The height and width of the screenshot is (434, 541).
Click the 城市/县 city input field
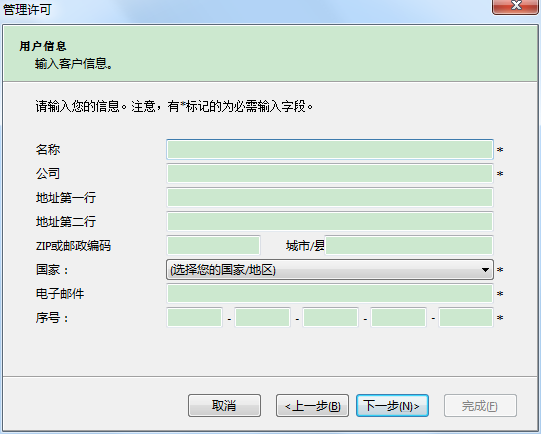409,246
